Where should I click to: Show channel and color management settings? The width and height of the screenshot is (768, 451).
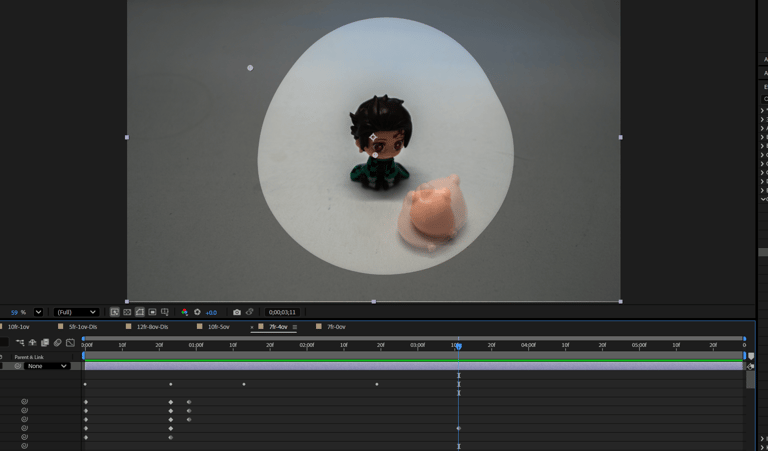pyautogui.click(x=185, y=312)
